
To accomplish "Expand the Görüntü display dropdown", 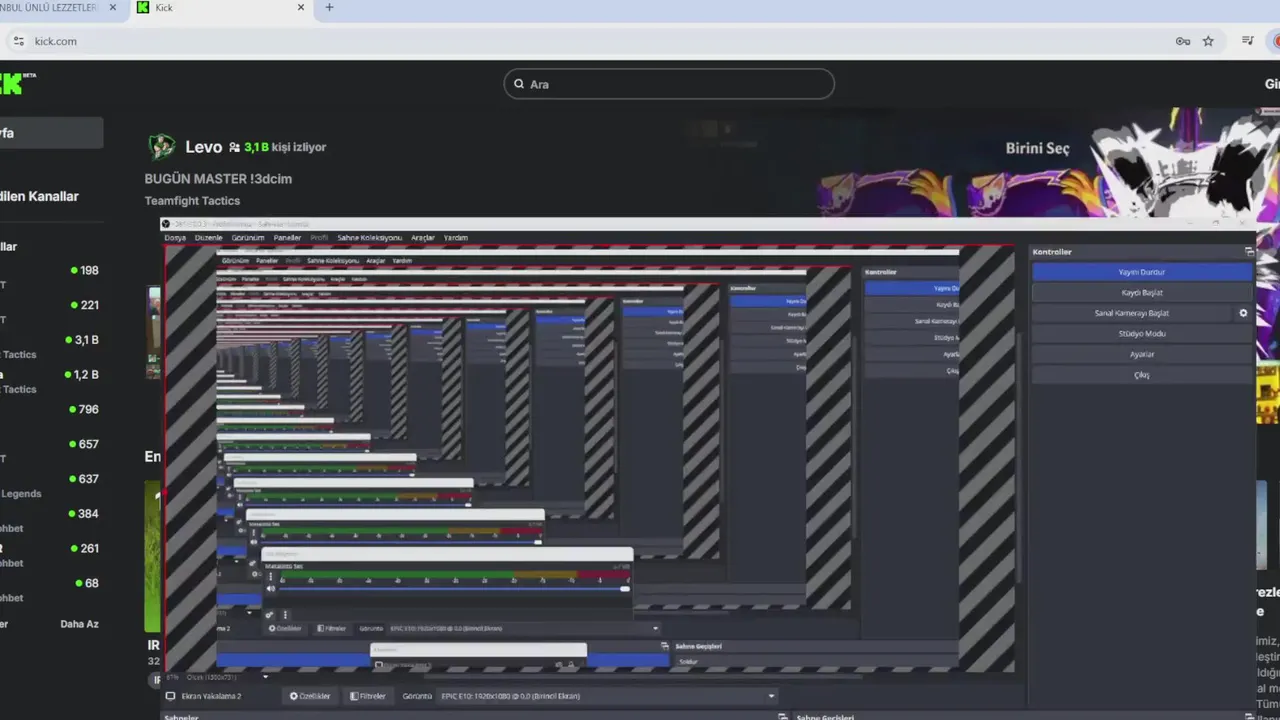I will pyautogui.click(x=608, y=696).
